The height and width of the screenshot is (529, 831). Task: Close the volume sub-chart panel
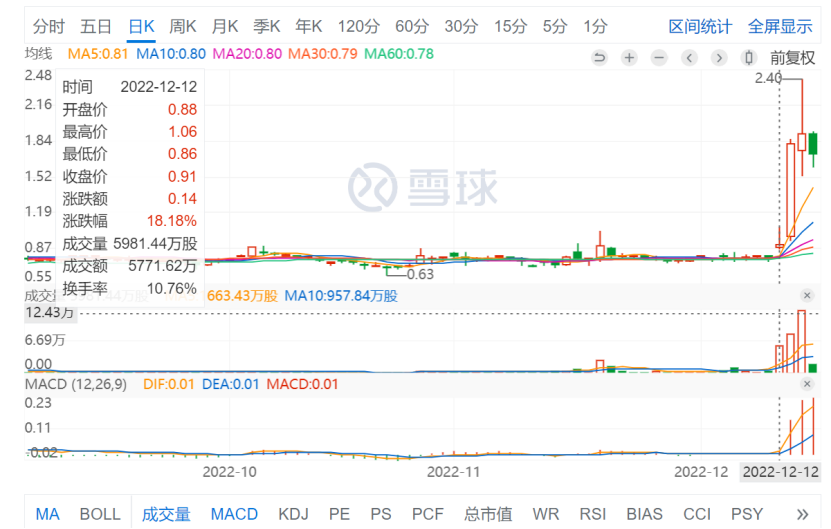click(807, 296)
